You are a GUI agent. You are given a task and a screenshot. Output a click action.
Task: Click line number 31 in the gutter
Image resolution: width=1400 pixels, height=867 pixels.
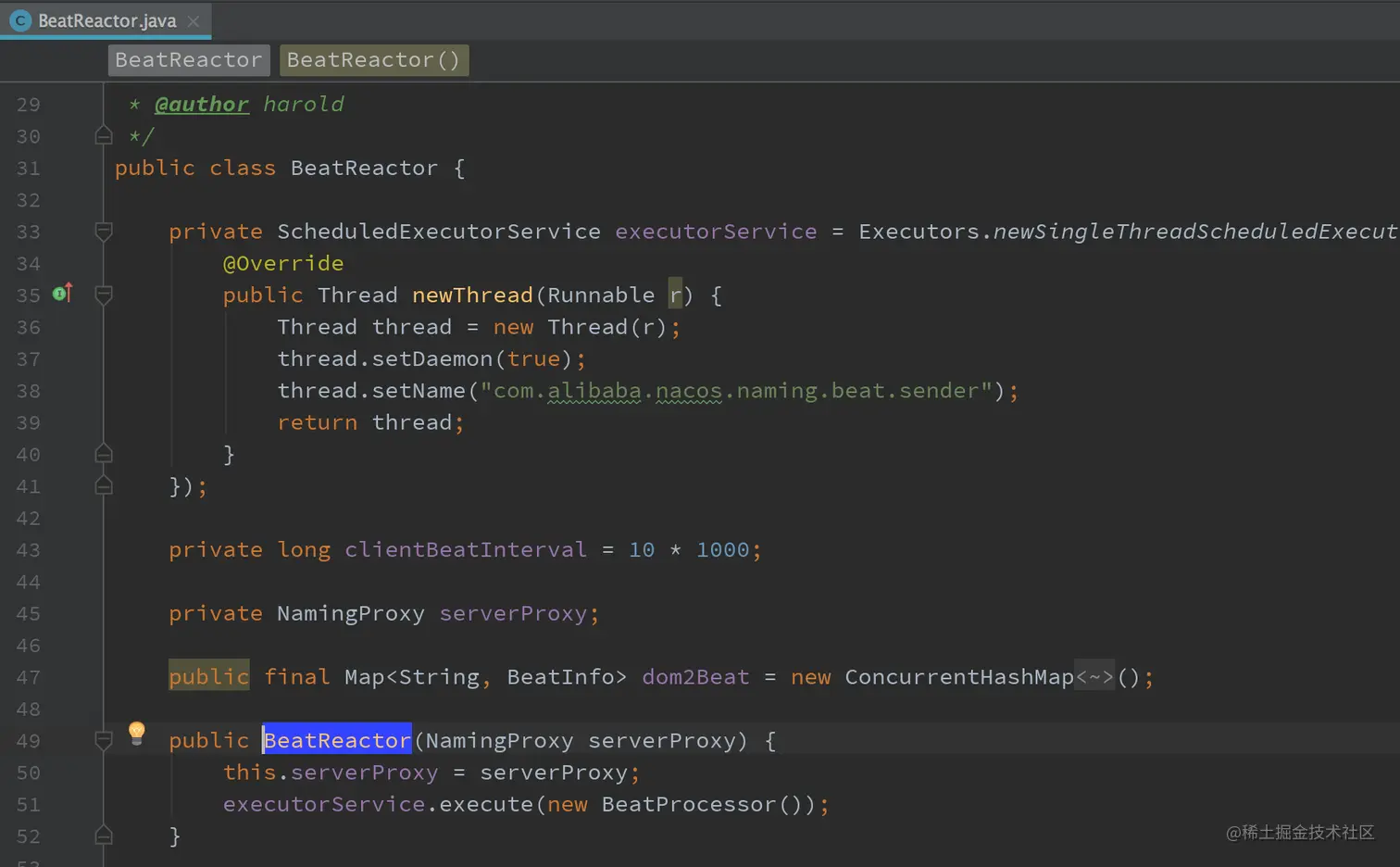point(29,169)
